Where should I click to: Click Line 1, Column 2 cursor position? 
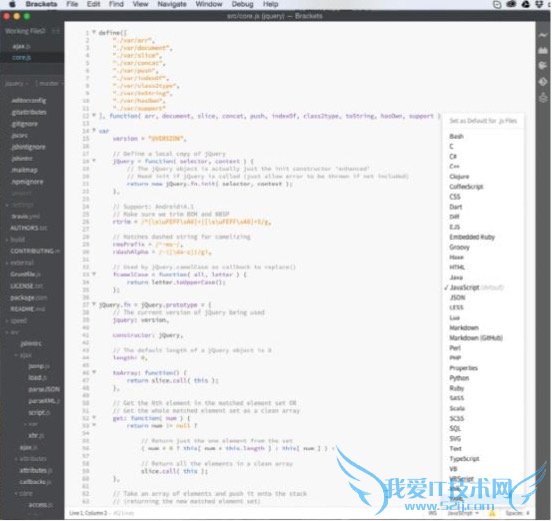(x=88, y=513)
